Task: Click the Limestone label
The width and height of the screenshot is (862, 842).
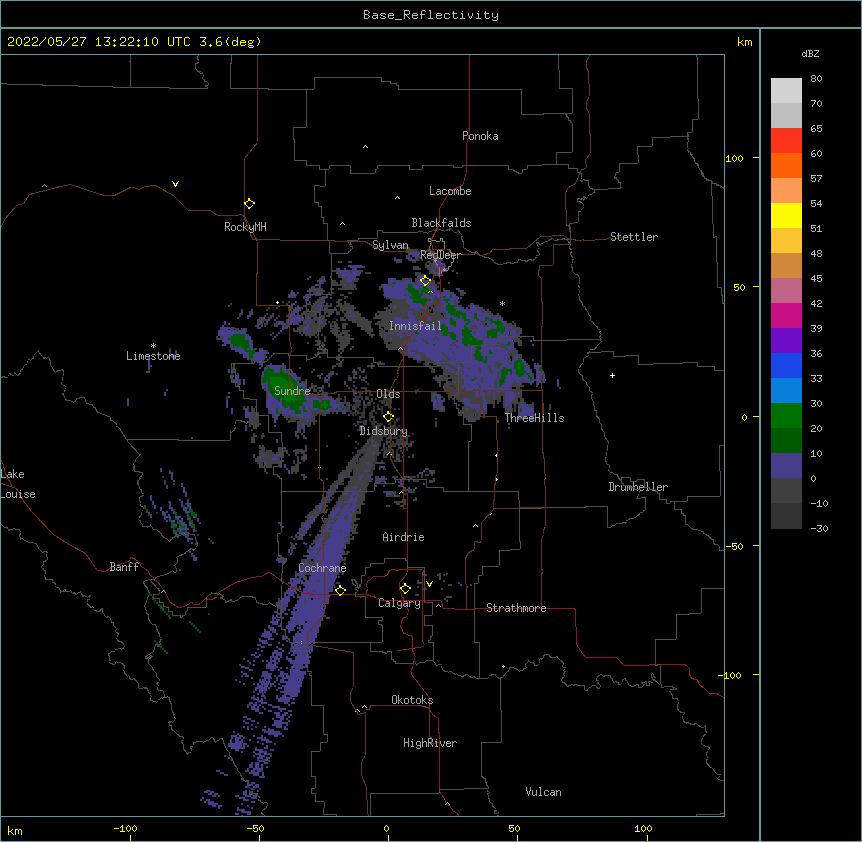Action: (x=153, y=356)
